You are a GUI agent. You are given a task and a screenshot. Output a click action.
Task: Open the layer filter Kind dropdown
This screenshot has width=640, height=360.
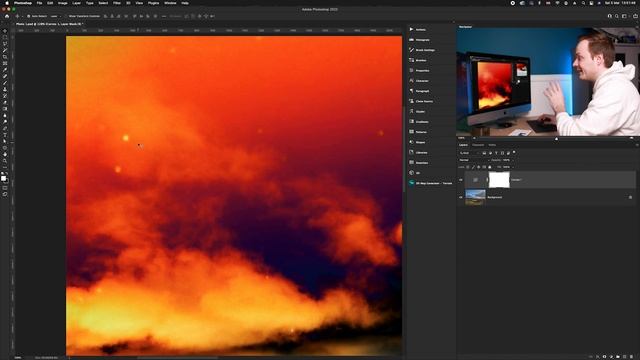[x=469, y=153]
